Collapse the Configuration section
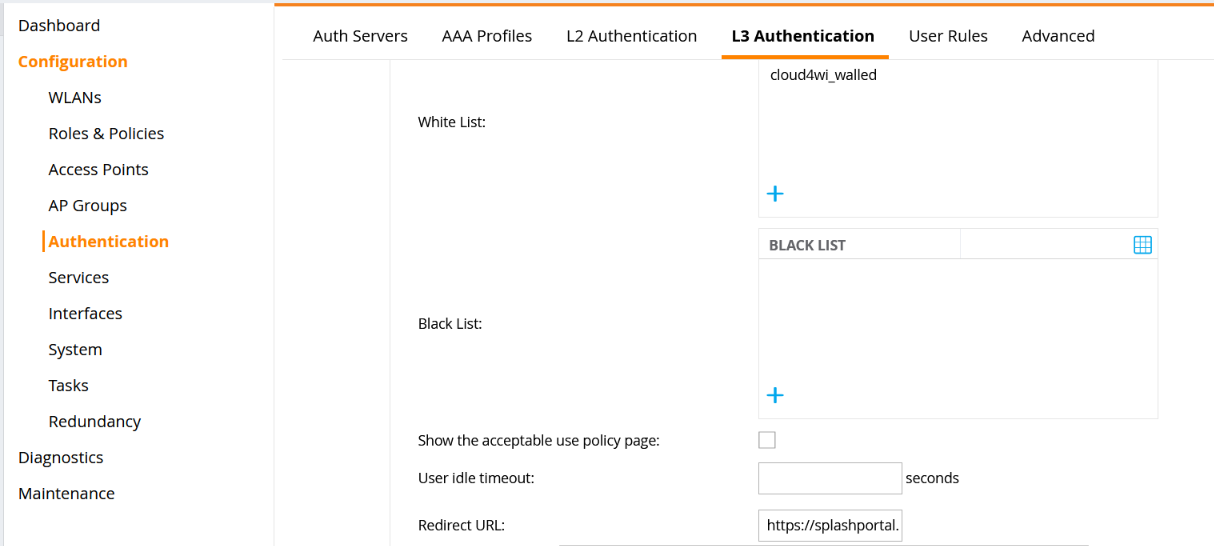Image resolution: width=1214 pixels, height=546 pixels. 73,61
